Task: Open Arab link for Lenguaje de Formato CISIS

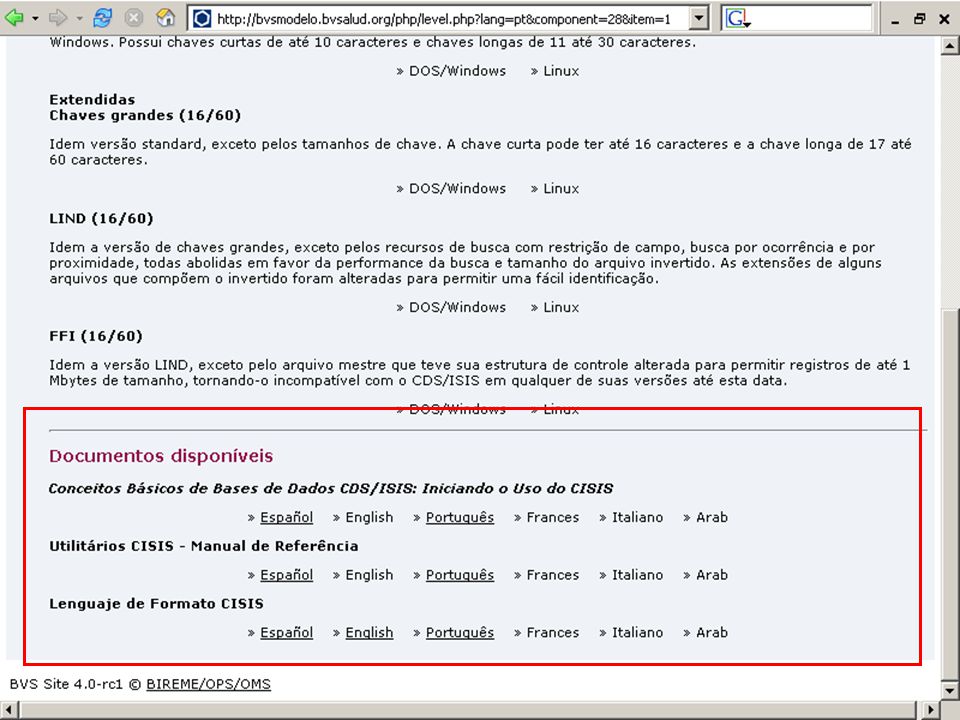Action: pos(711,633)
